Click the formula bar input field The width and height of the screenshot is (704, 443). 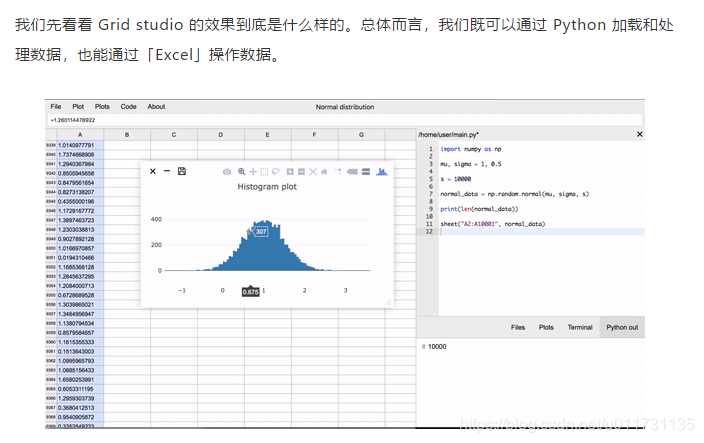(345, 120)
